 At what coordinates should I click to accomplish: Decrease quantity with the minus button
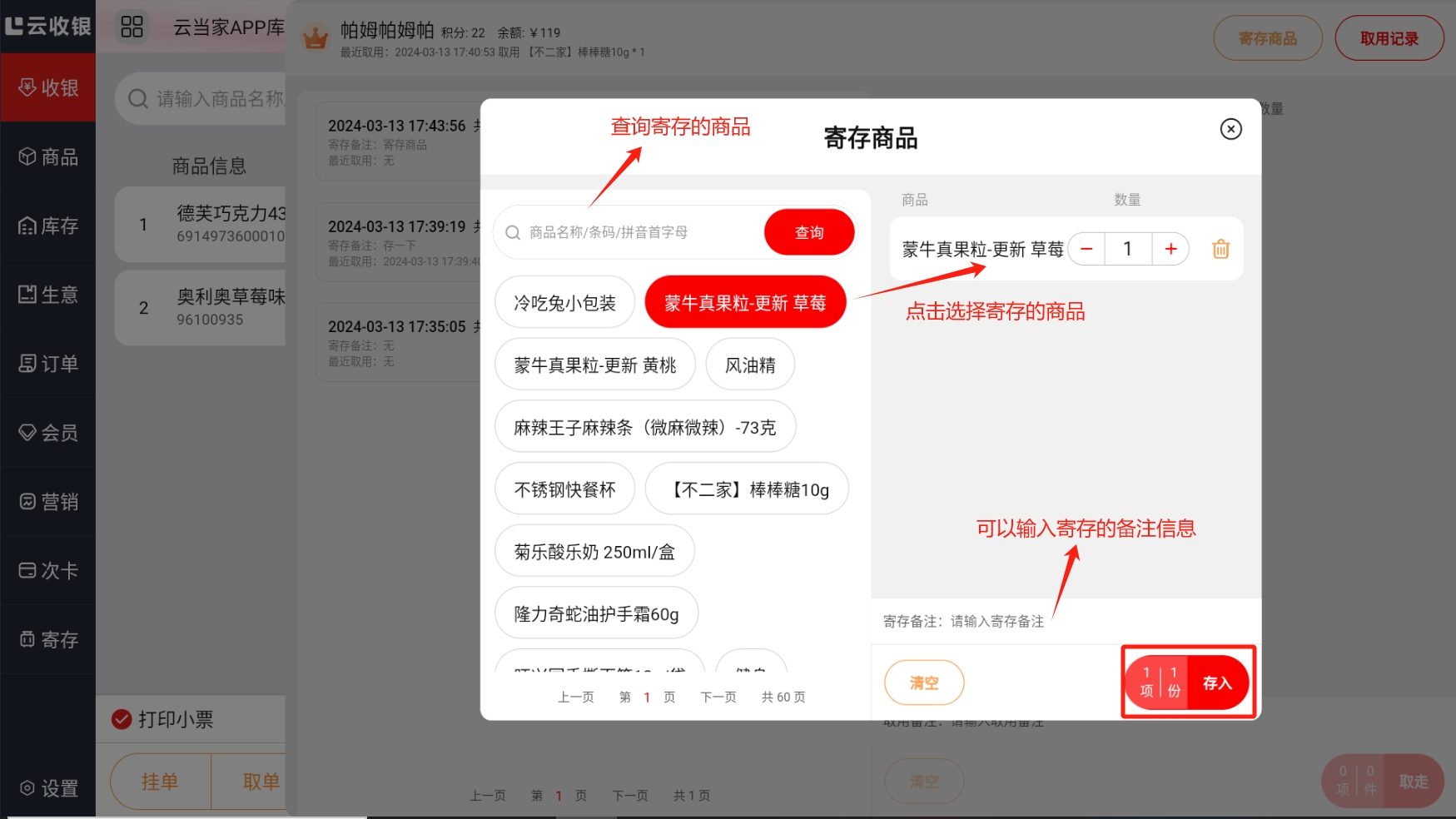[x=1086, y=249]
